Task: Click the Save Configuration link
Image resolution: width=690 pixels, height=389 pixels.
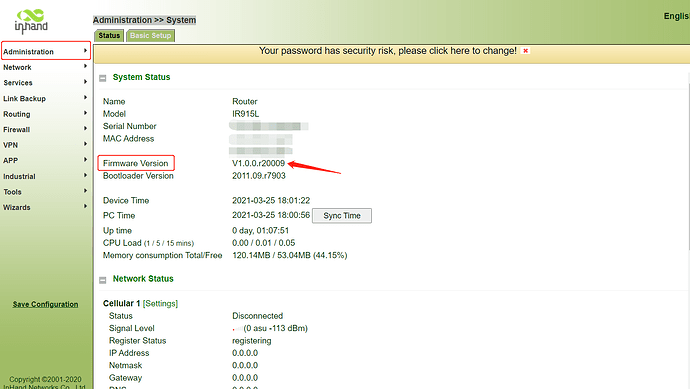Action: tap(45, 304)
